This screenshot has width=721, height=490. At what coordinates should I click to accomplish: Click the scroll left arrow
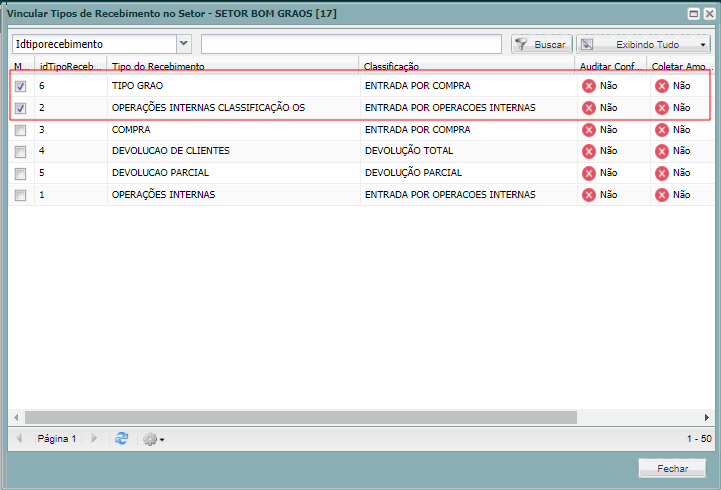(x=16, y=417)
